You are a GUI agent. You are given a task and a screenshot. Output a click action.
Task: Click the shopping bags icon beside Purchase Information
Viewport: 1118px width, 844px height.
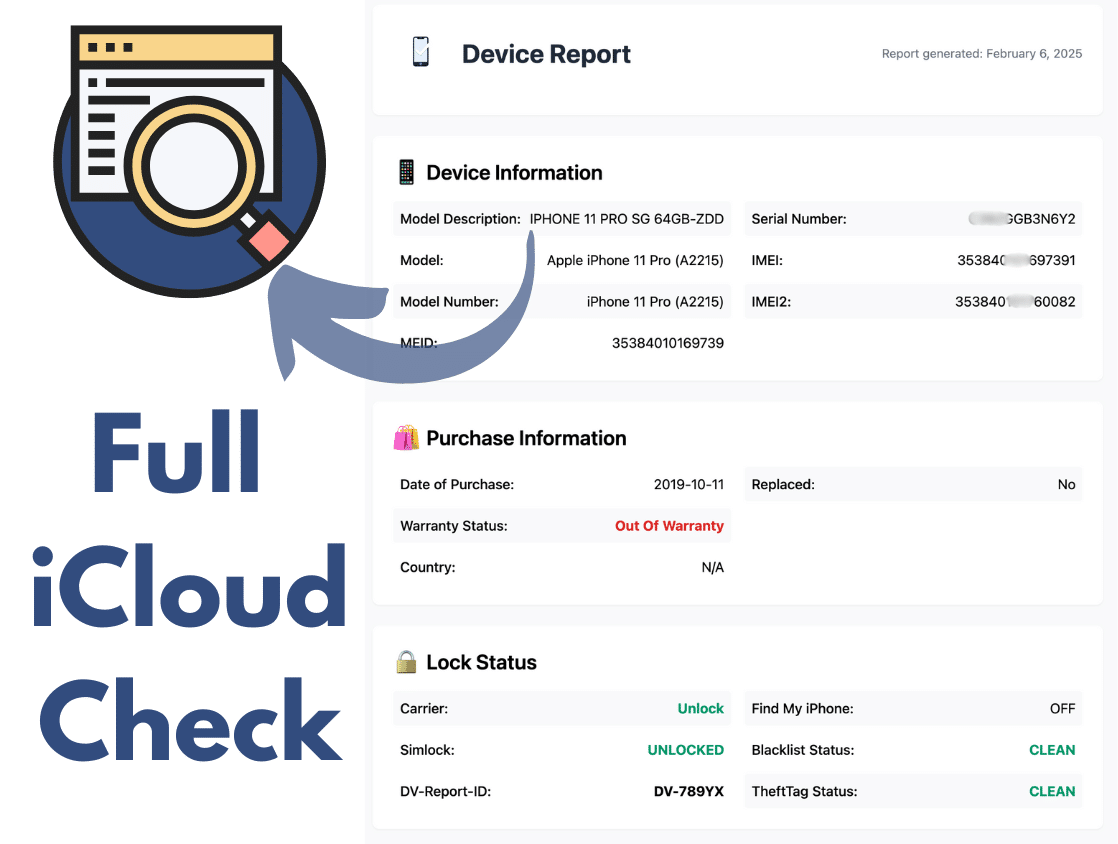406,438
